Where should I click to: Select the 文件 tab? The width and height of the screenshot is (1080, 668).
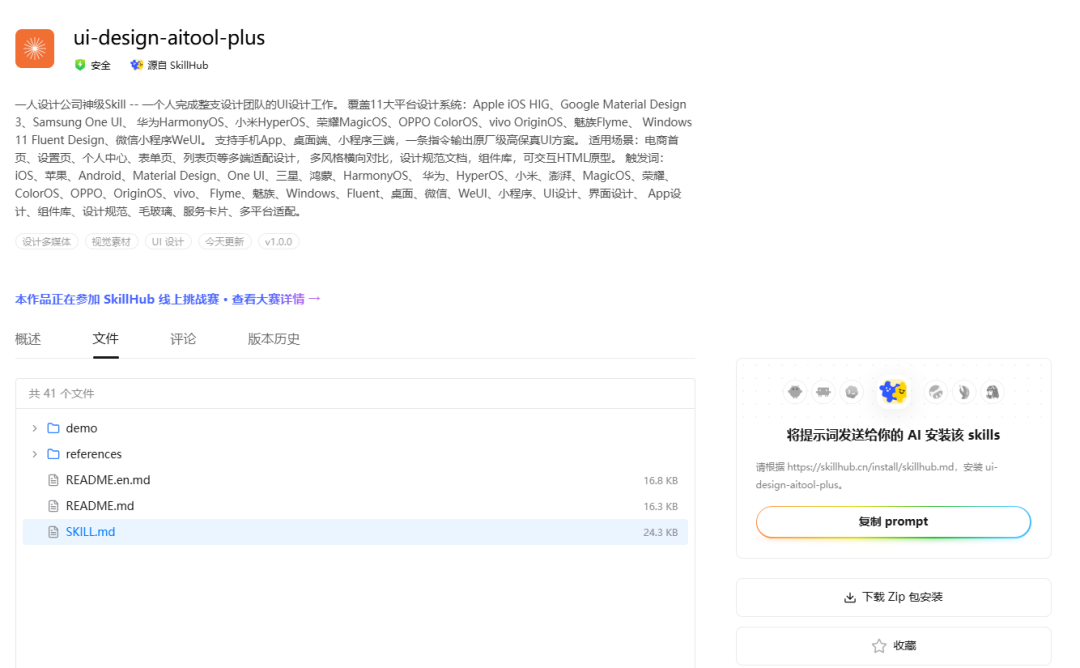(x=105, y=339)
